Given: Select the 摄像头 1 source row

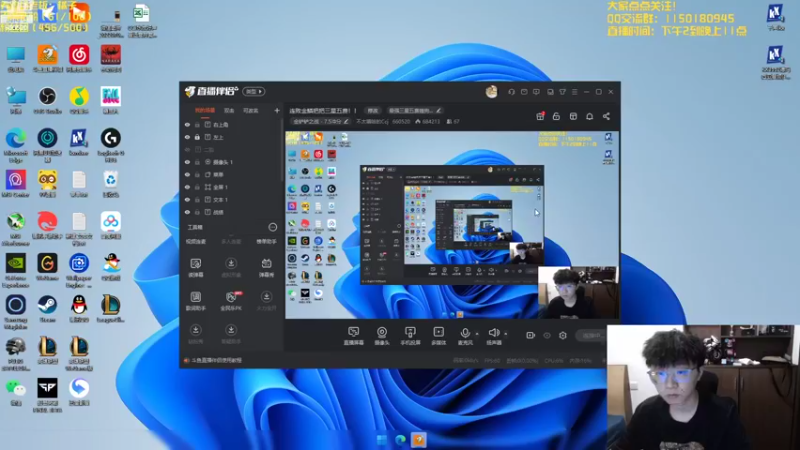Looking at the screenshot, I should click(x=232, y=162).
